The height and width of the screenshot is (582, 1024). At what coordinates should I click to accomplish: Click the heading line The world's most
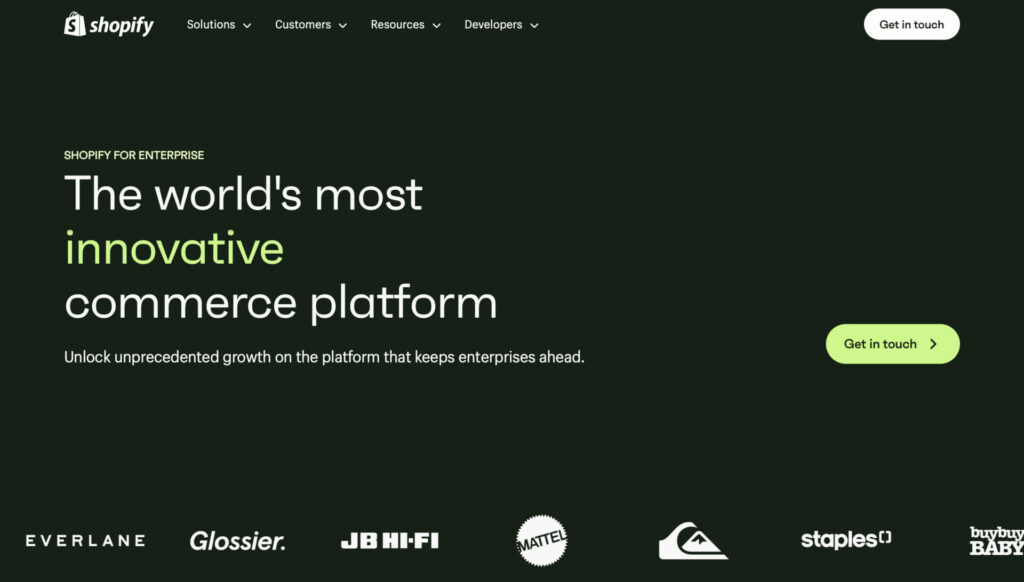244,193
